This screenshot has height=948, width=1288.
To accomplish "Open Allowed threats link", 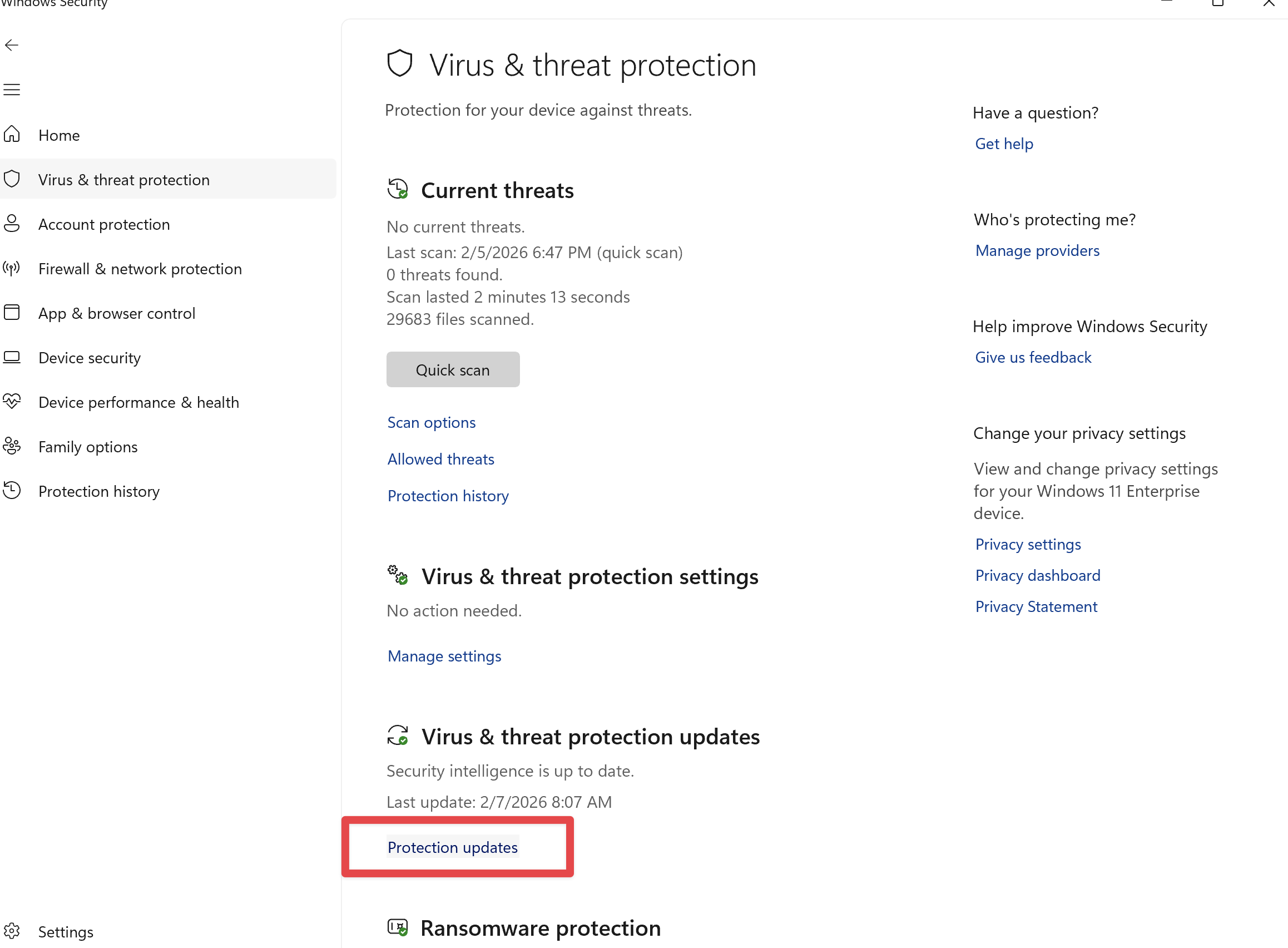I will [x=440, y=459].
